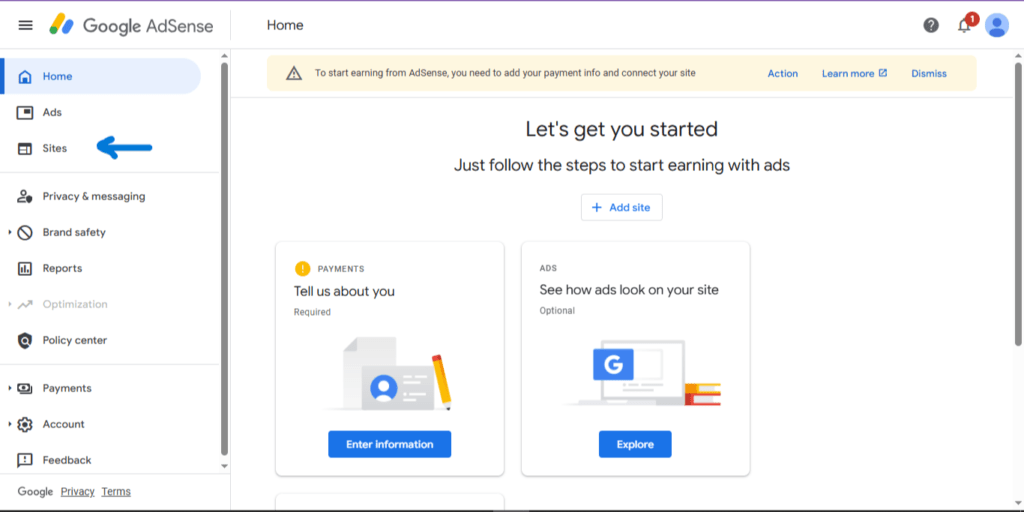Viewport: 1024px width, 512px height.
Task: Click the Explore button
Action: coord(635,444)
